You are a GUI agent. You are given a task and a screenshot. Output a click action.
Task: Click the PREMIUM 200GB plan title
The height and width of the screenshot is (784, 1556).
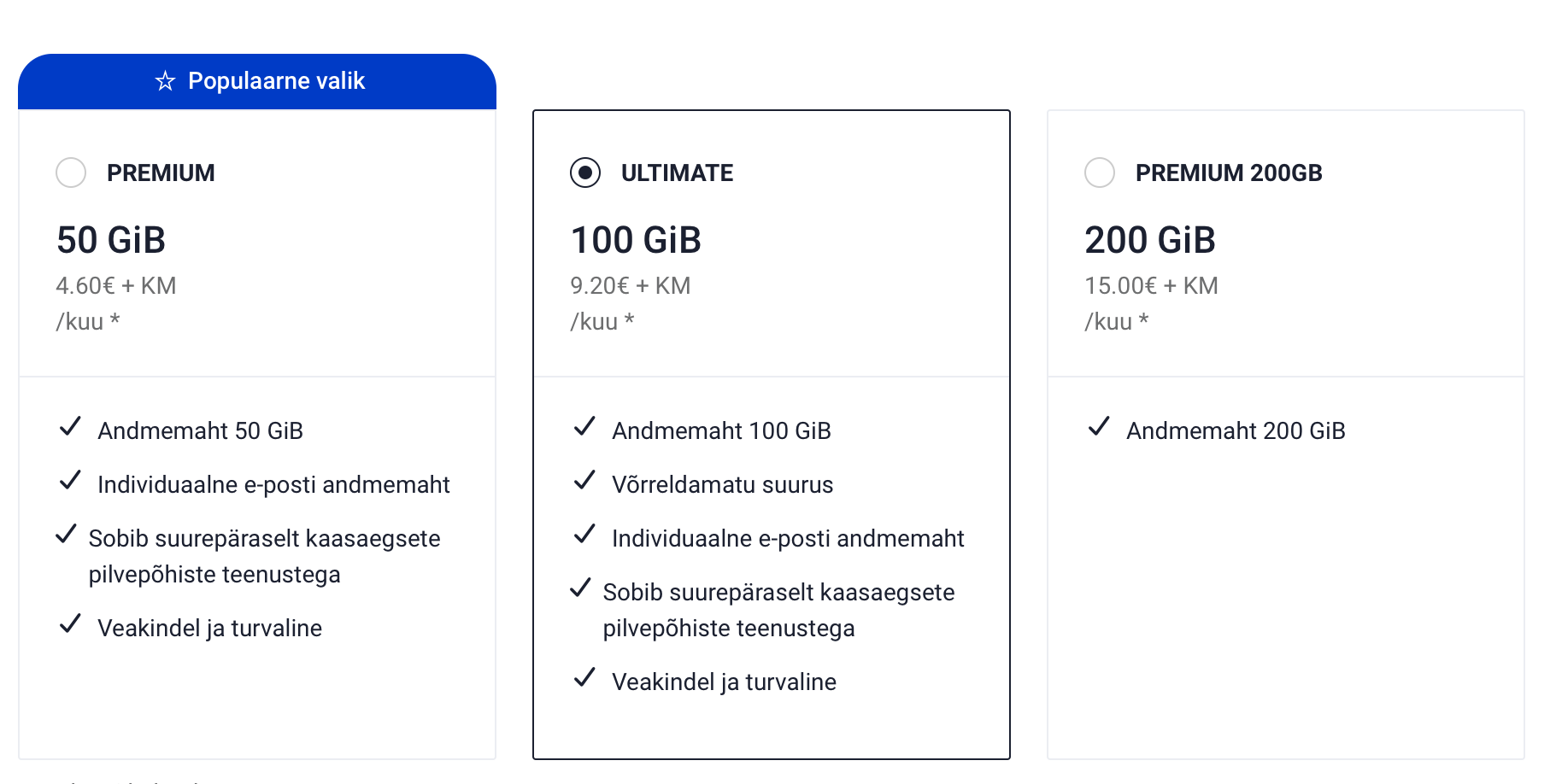point(1228,173)
